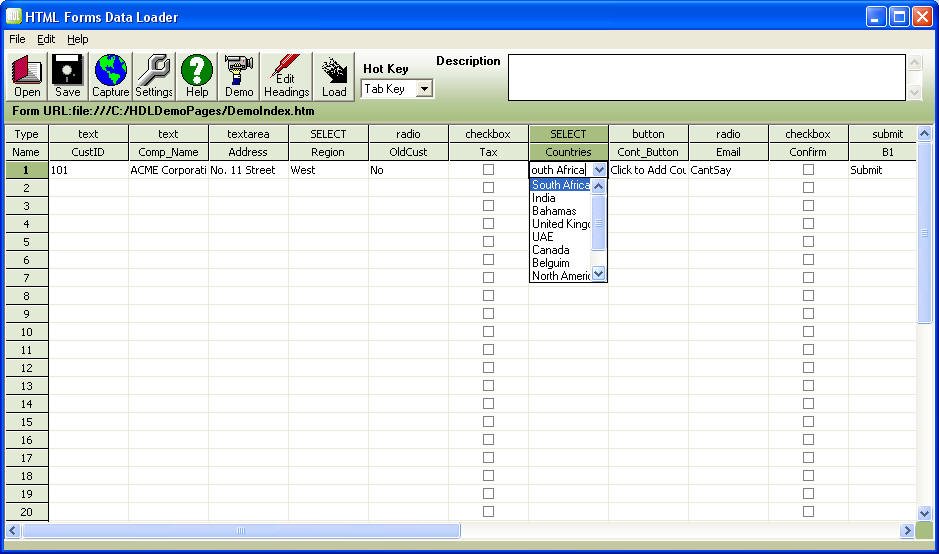Screen dimensions: 939x554
Task: Toggle the Confirm checkbox in row 1
Action: [808, 169]
